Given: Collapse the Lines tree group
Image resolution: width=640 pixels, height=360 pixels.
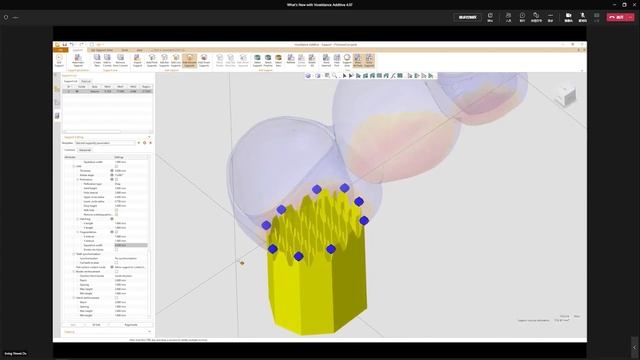Looking at the screenshot, I should pos(74,166).
